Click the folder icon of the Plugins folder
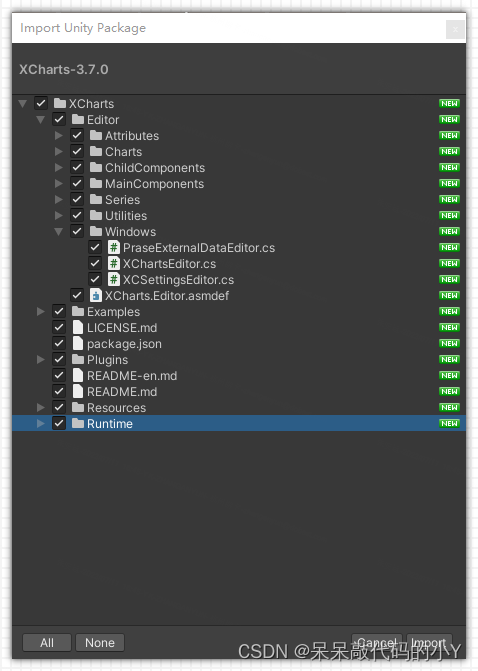Screen dimensions: 478x671 tap(77, 359)
